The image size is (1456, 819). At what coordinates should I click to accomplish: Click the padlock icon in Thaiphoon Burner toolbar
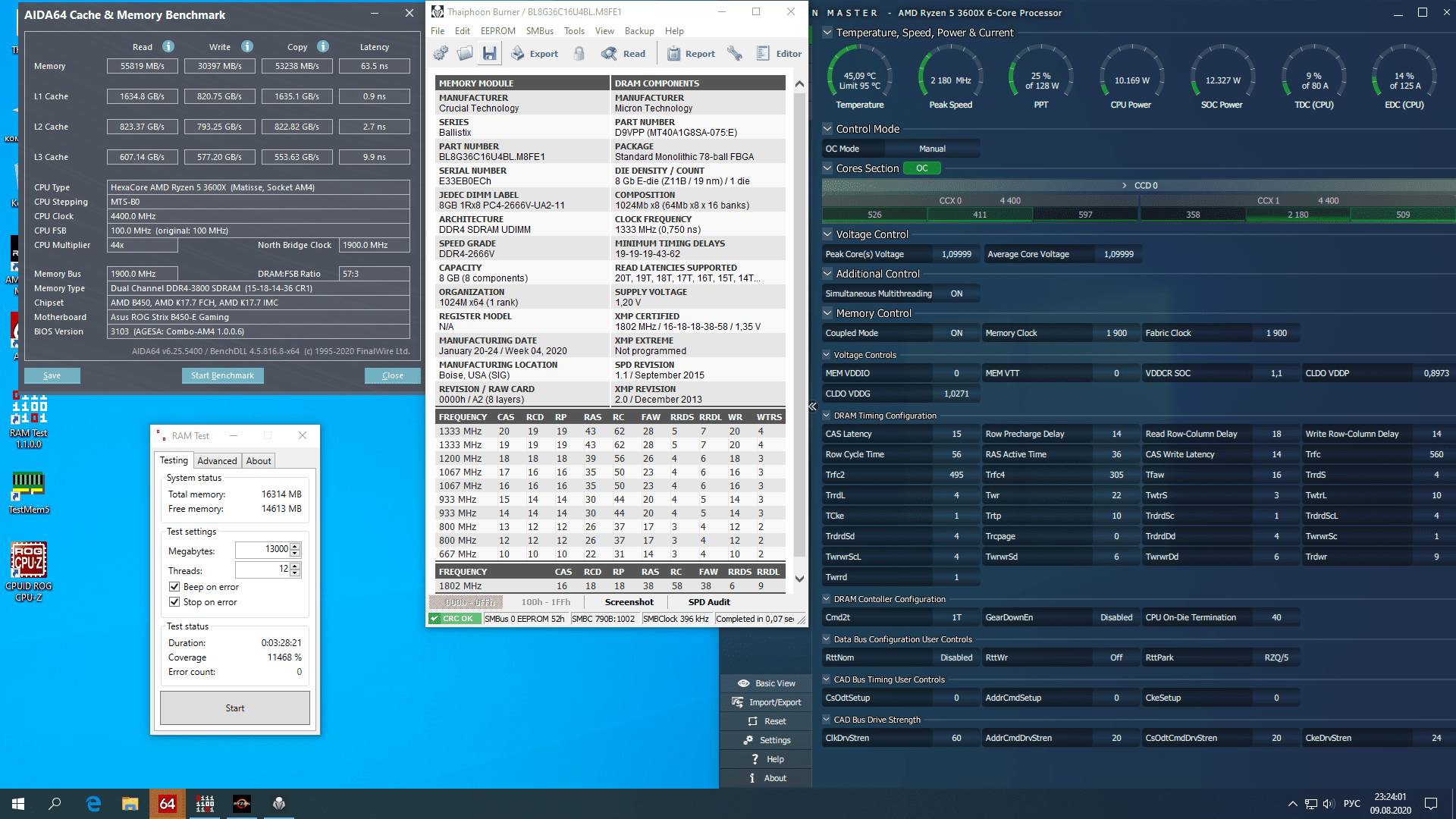click(579, 53)
